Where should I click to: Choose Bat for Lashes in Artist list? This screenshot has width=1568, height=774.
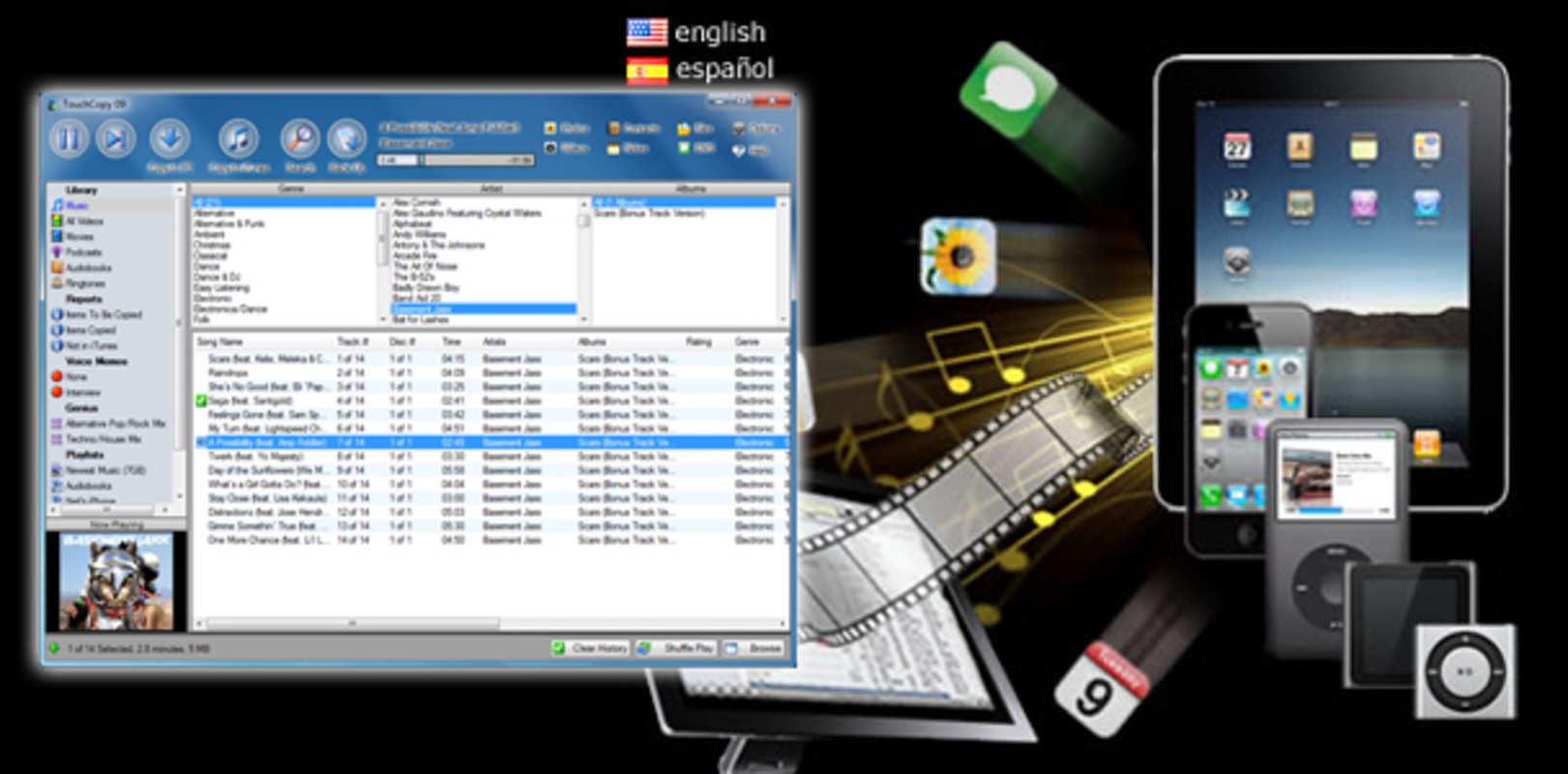pyautogui.click(x=421, y=319)
